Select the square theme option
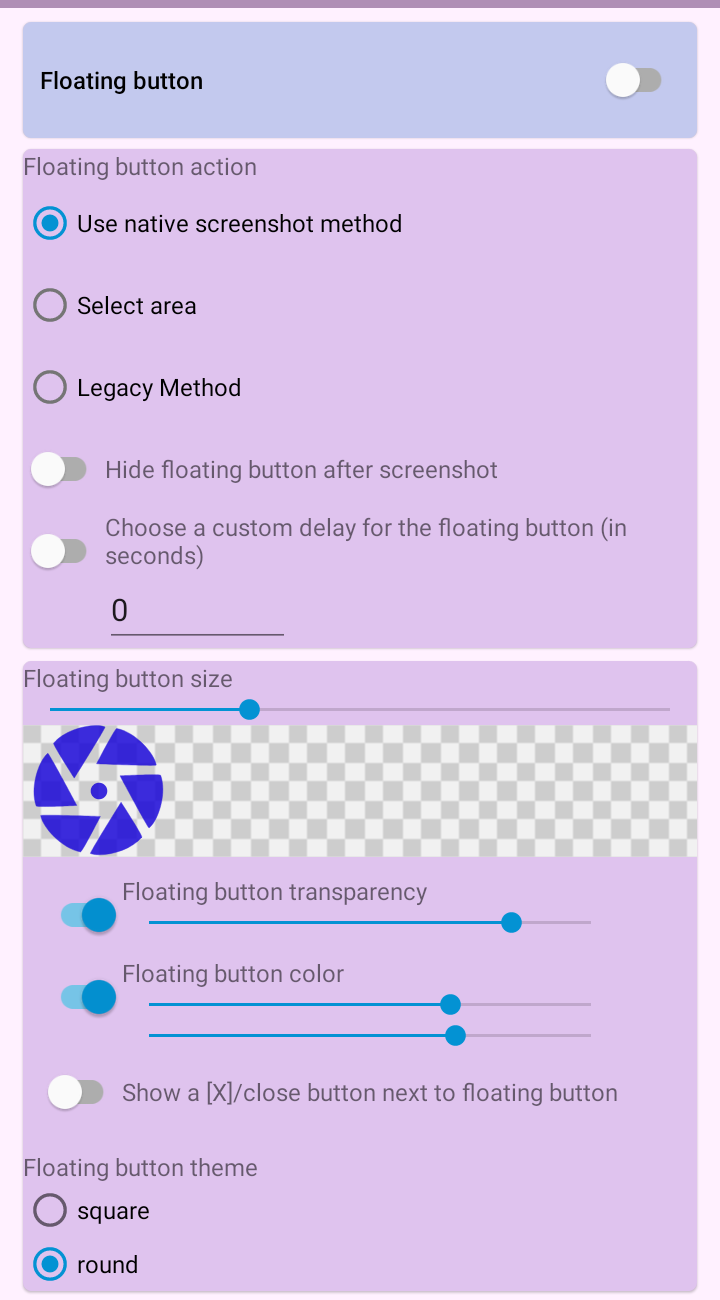 click(x=50, y=1211)
